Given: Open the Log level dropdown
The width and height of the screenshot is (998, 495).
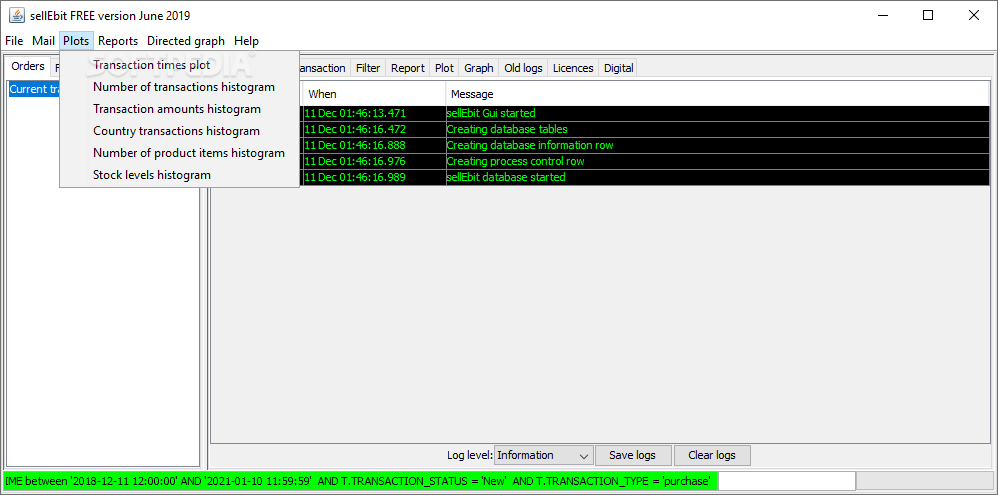Looking at the screenshot, I should (544, 455).
